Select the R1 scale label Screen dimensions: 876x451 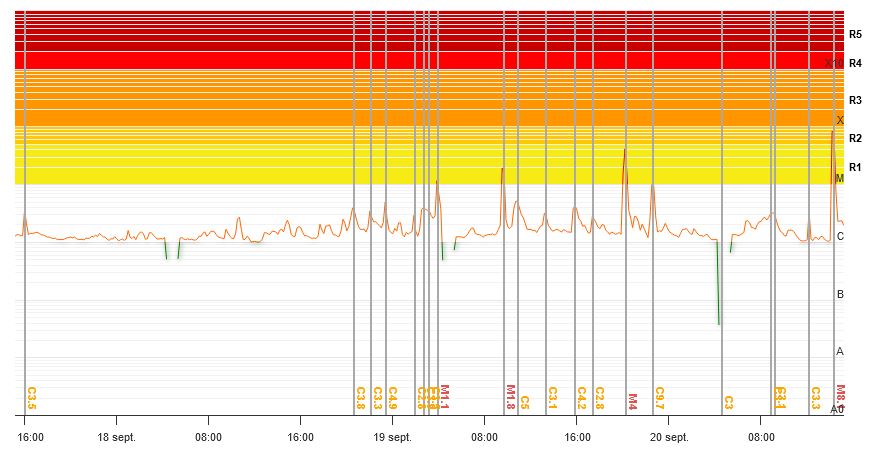tap(854, 167)
